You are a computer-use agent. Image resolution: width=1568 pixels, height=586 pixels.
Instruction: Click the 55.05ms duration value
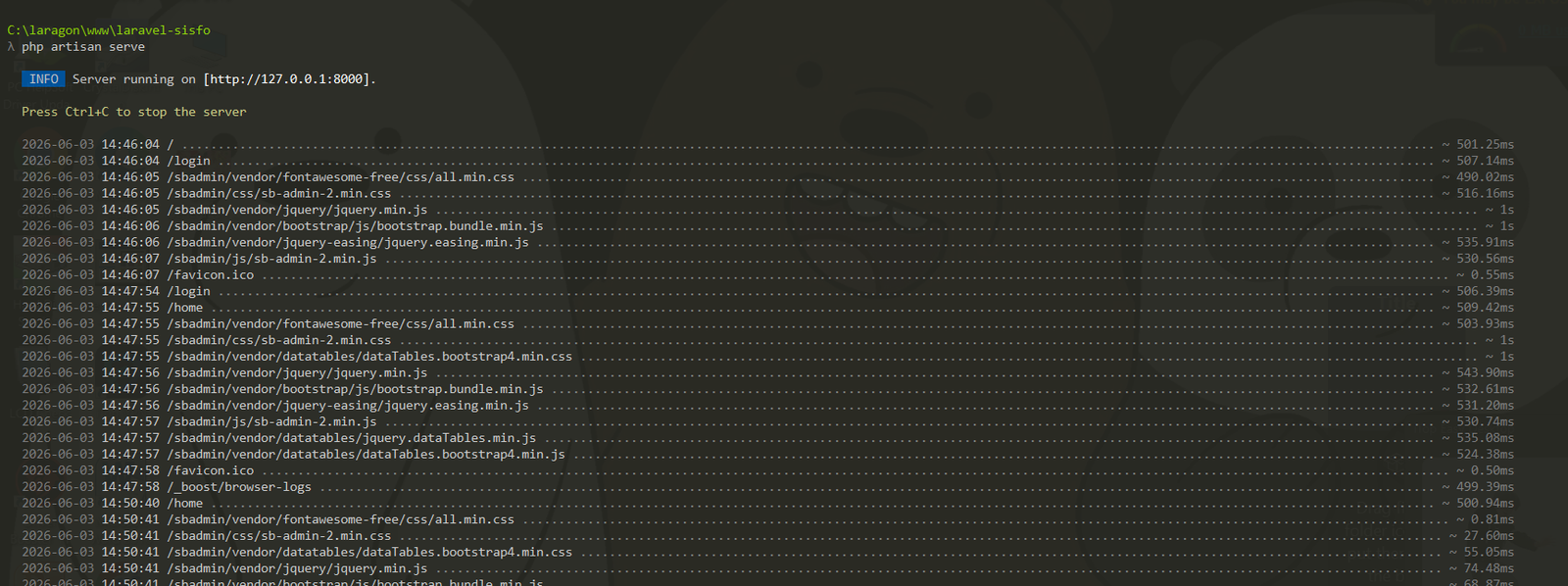[1489, 552]
